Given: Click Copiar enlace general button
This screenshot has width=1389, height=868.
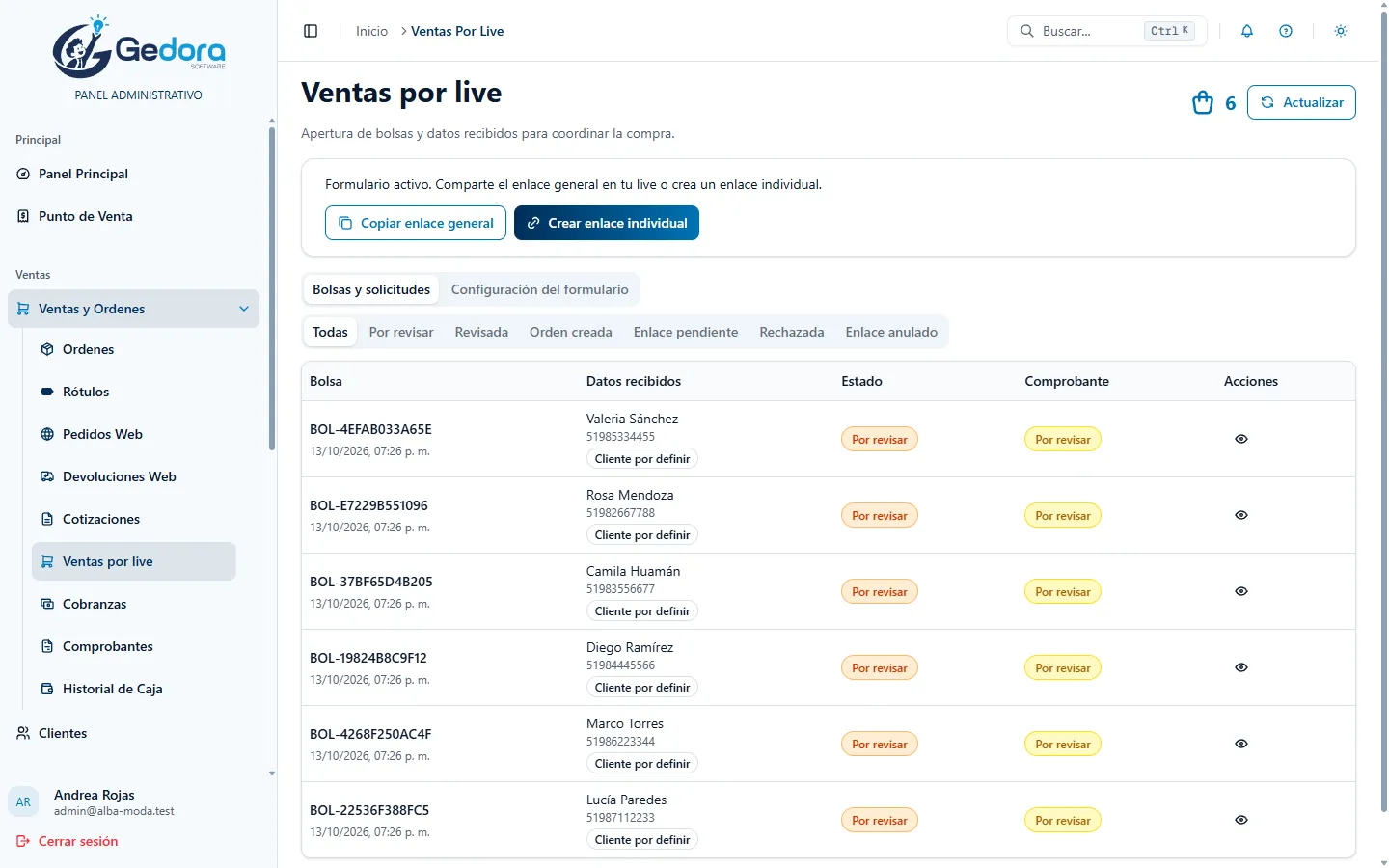Looking at the screenshot, I should click(x=416, y=223).
